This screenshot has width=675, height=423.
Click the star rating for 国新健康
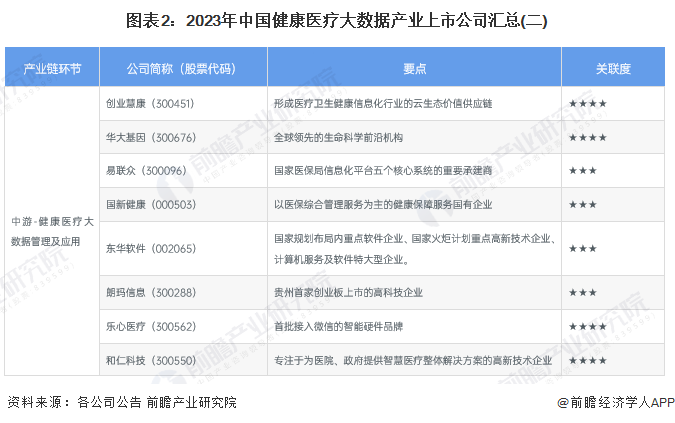click(583, 205)
